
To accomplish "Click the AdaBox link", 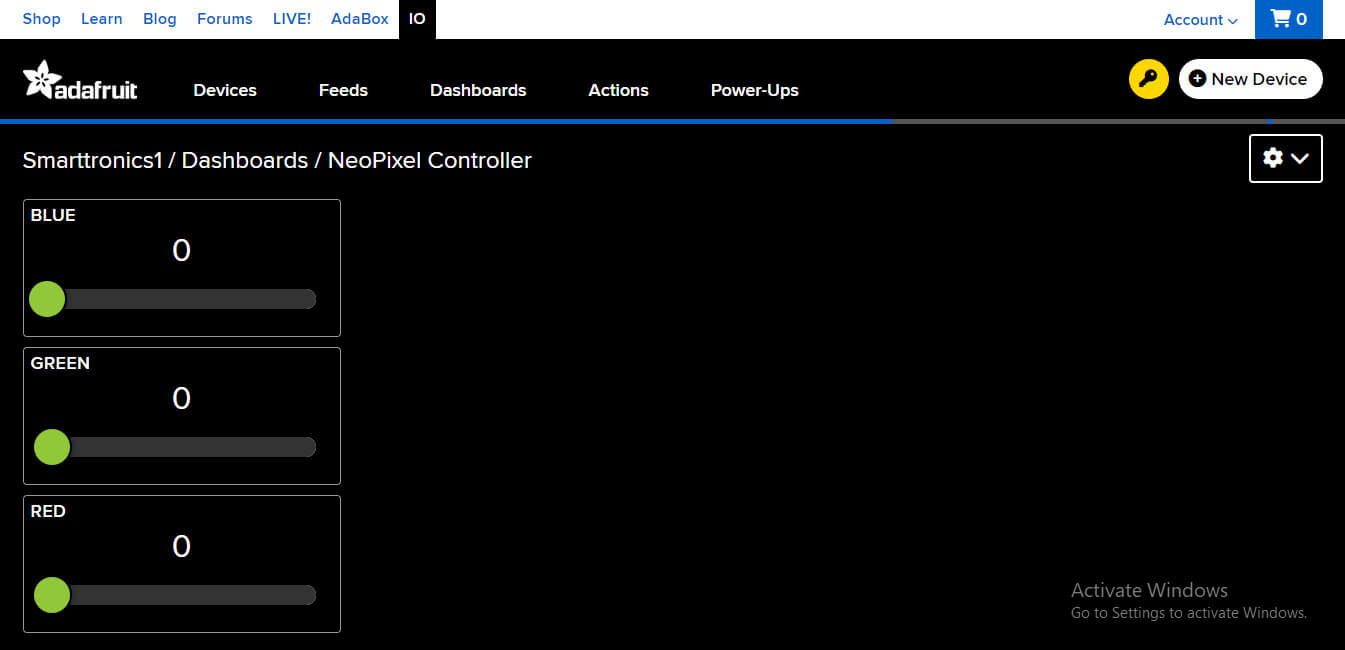I will [x=359, y=19].
